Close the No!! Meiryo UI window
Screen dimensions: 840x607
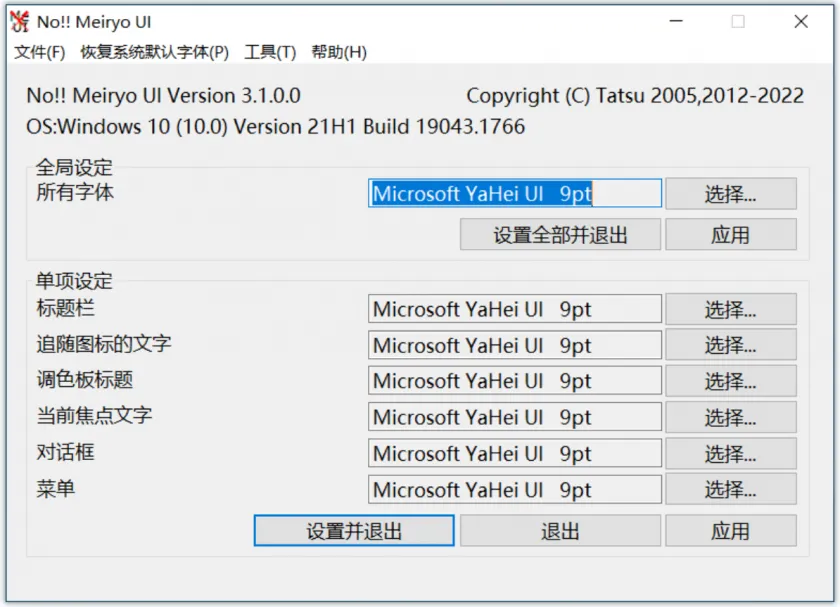tap(801, 21)
